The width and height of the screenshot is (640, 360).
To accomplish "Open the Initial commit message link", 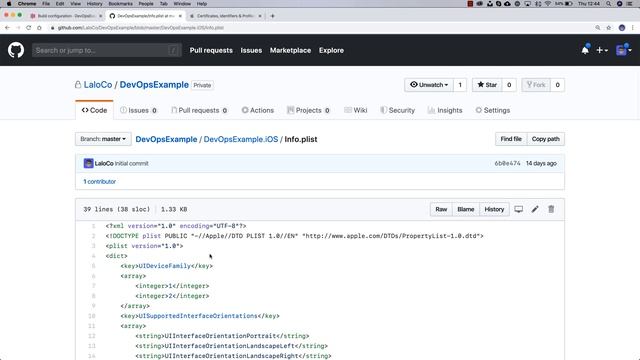I will (131, 163).
